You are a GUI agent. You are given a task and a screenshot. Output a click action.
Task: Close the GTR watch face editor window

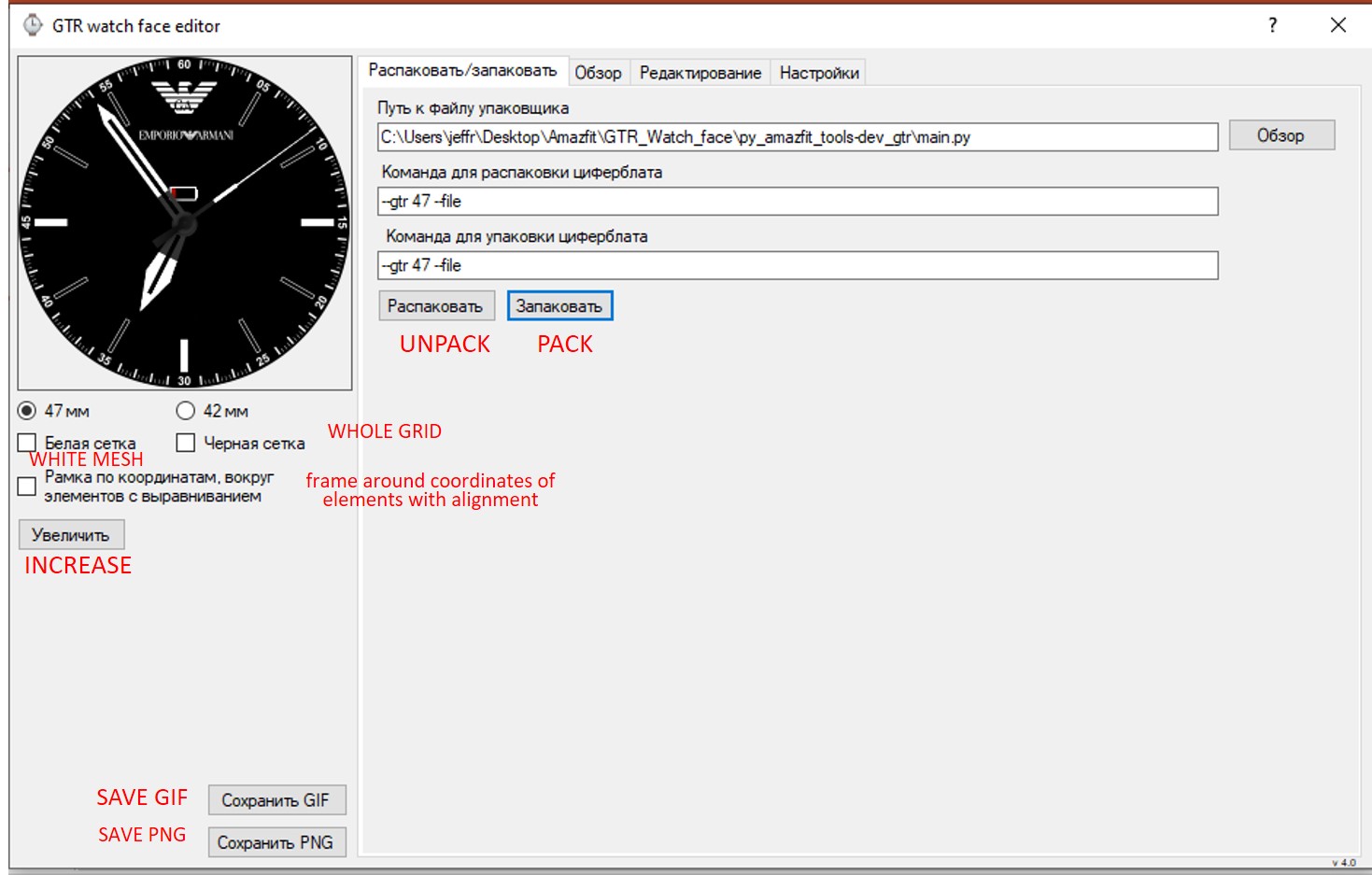pos(1338,25)
